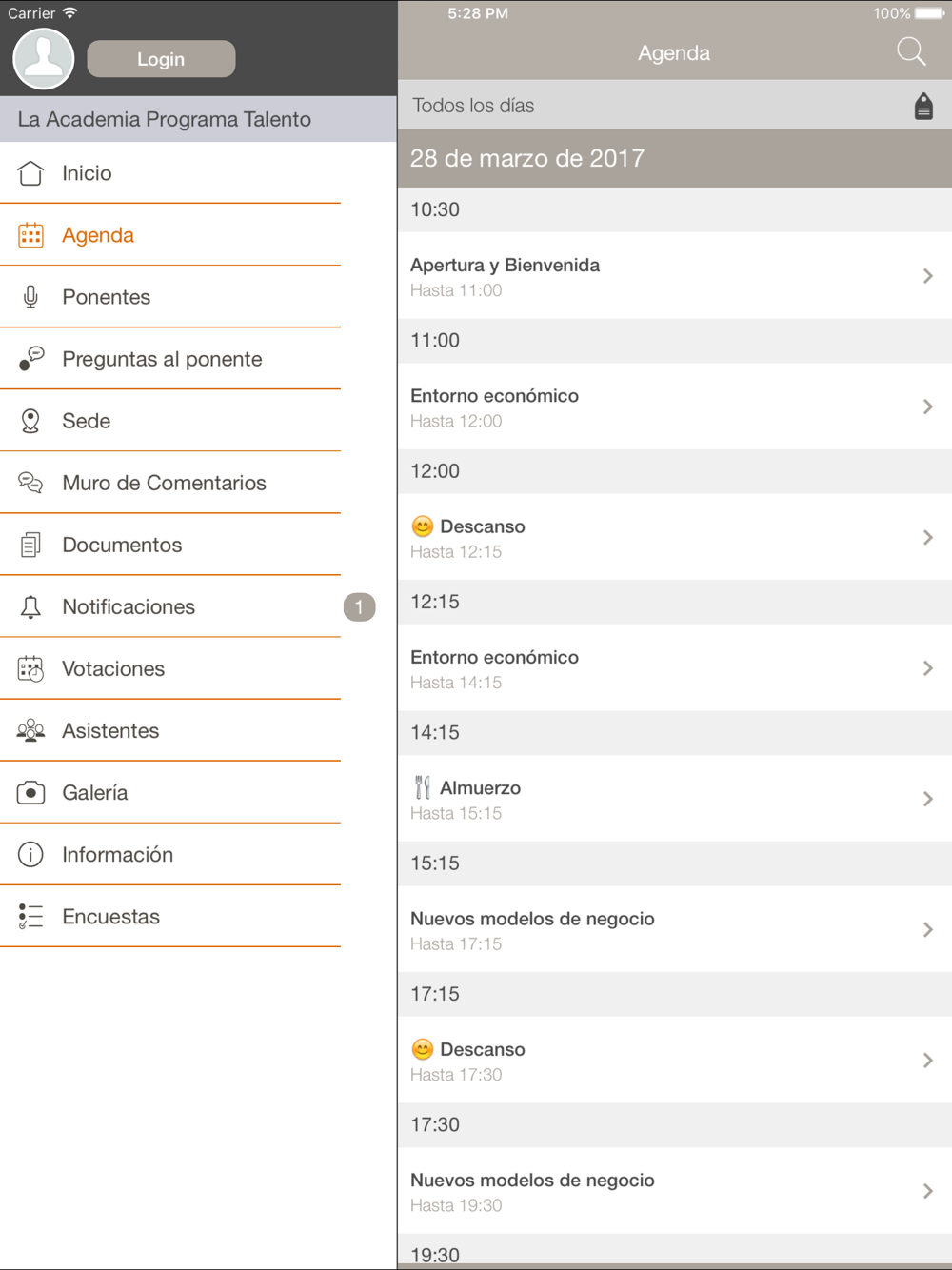952x1270 pixels.
Task: Click the Inicio house icon
Action: 30,173
